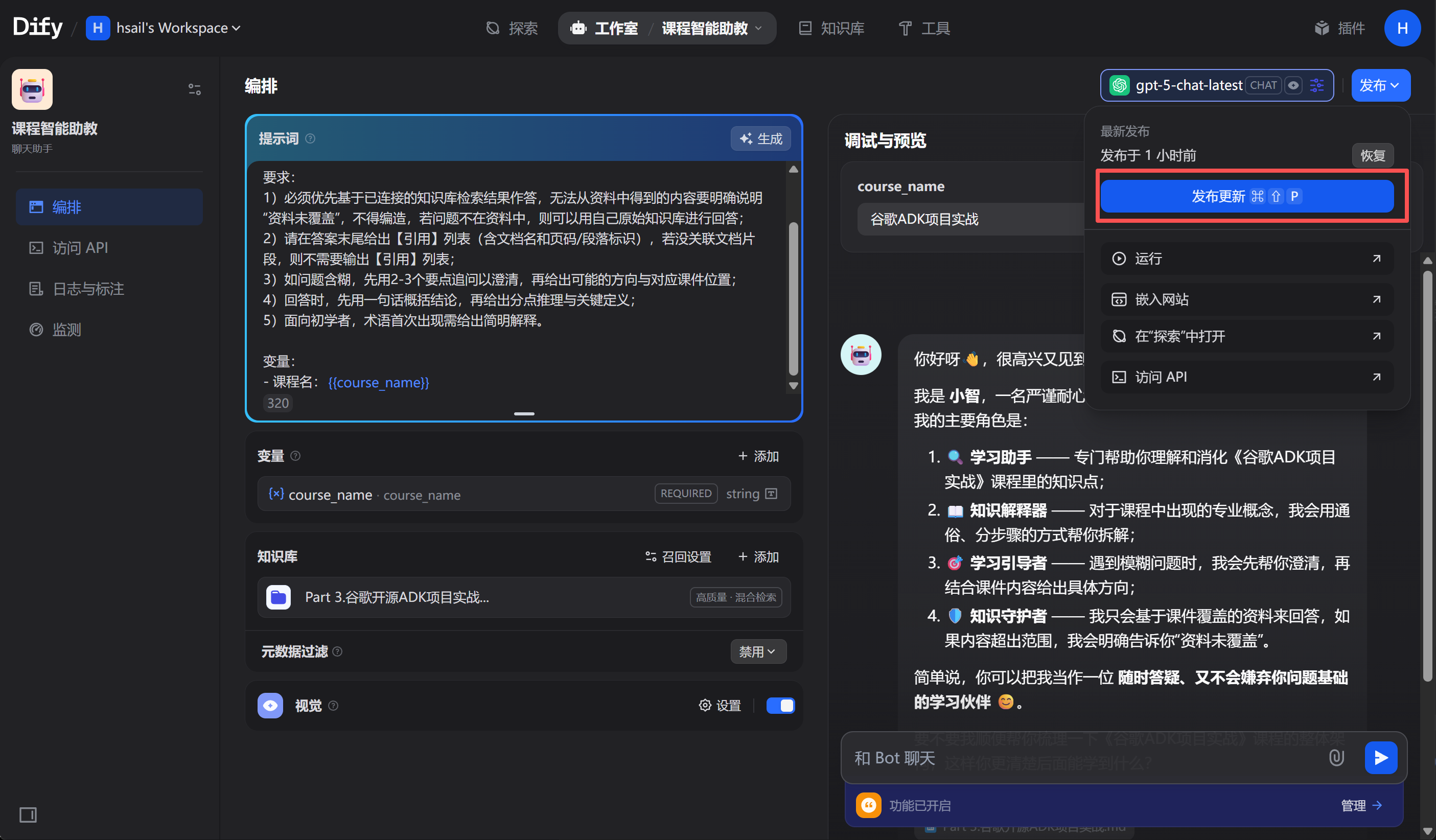Show help tooltip next to 元数据过滤
This screenshot has height=840, width=1436.
pos(337,651)
